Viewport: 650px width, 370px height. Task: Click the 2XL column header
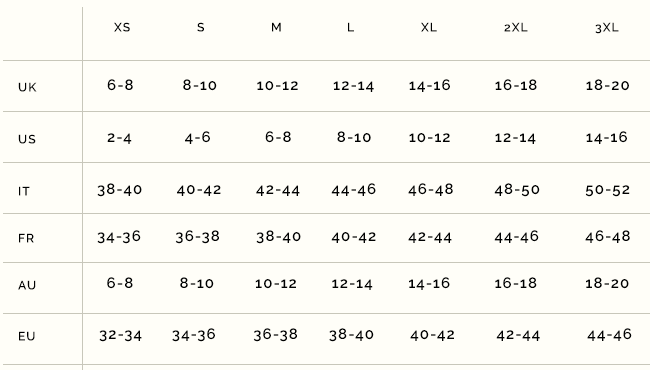tap(516, 27)
